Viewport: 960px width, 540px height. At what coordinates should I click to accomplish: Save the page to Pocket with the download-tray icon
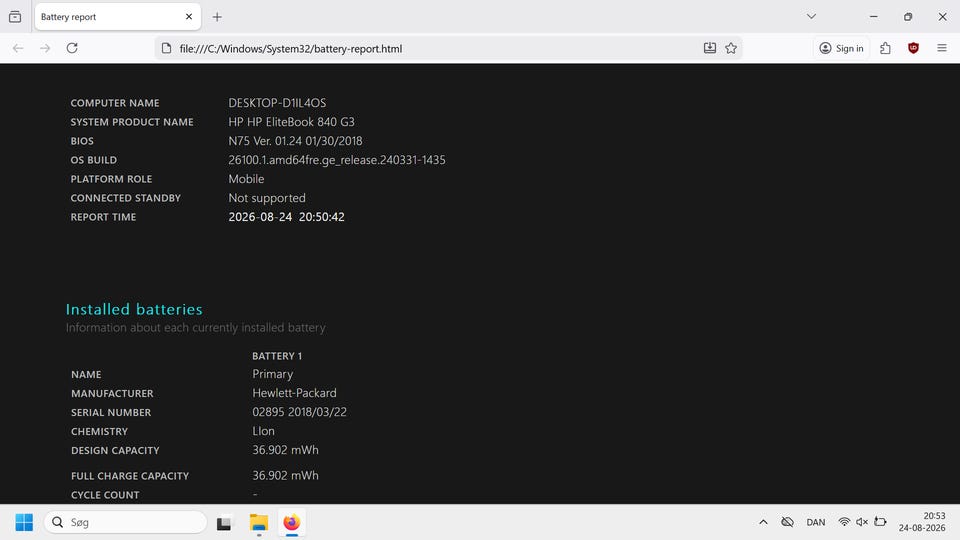click(x=710, y=48)
